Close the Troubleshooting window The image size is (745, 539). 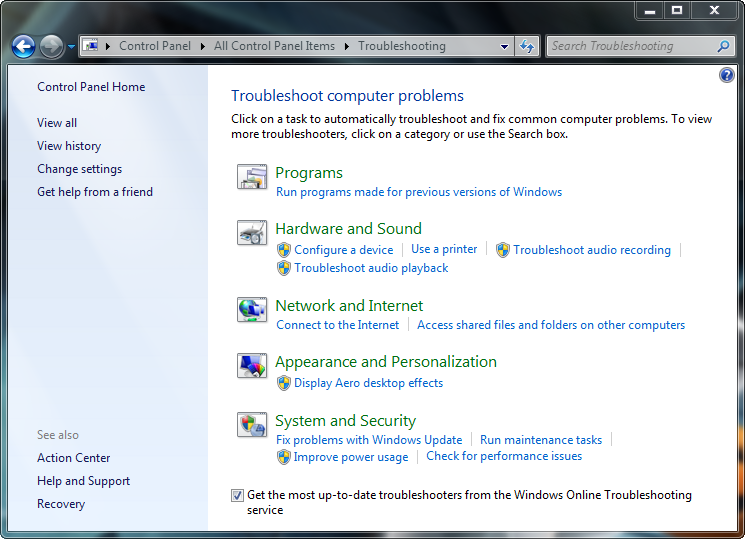[x=715, y=10]
